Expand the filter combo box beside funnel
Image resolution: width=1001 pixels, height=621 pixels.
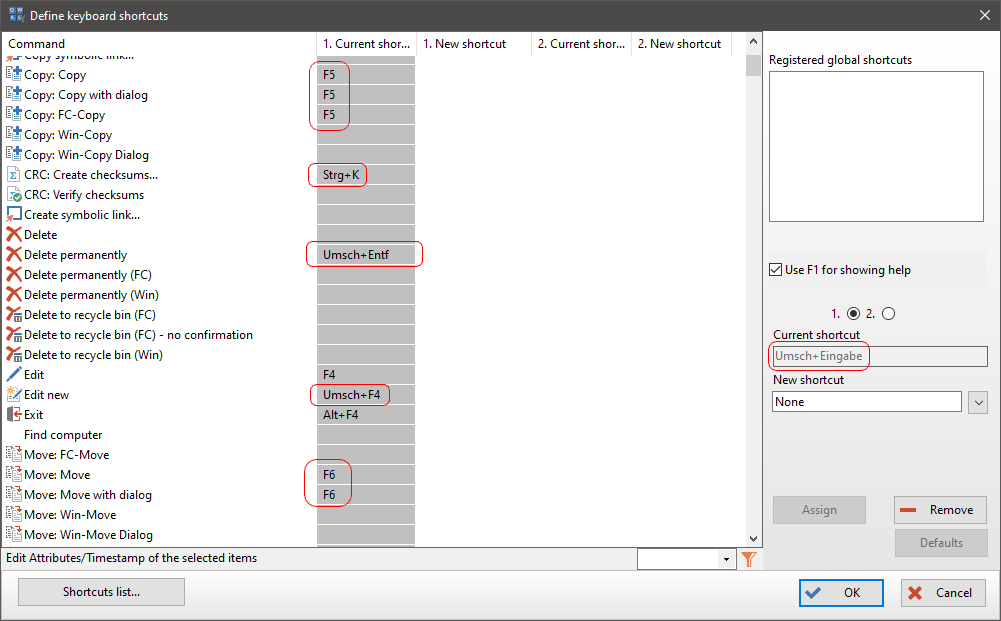pos(727,559)
